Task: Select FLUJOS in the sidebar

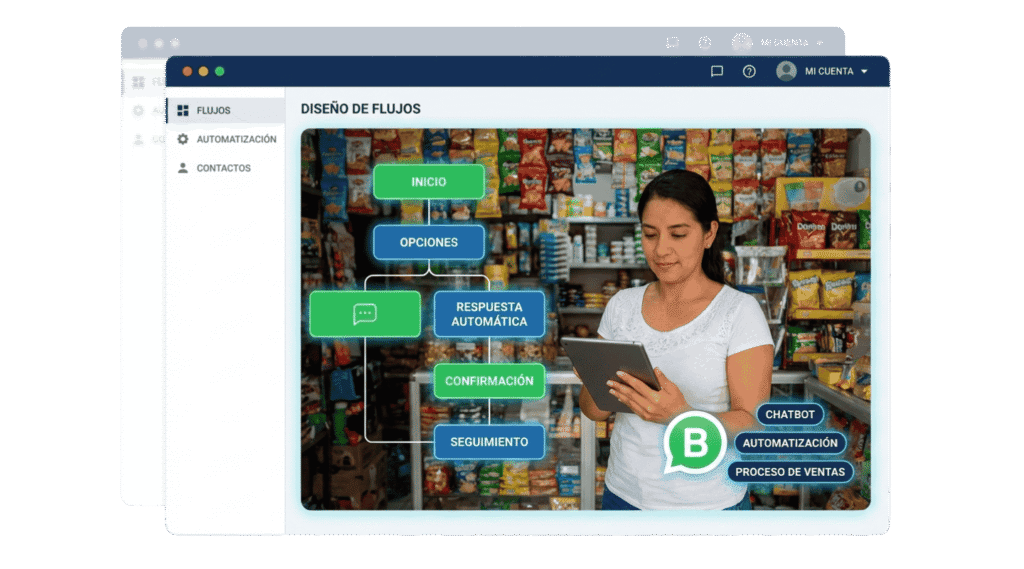Action: (226, 110)
